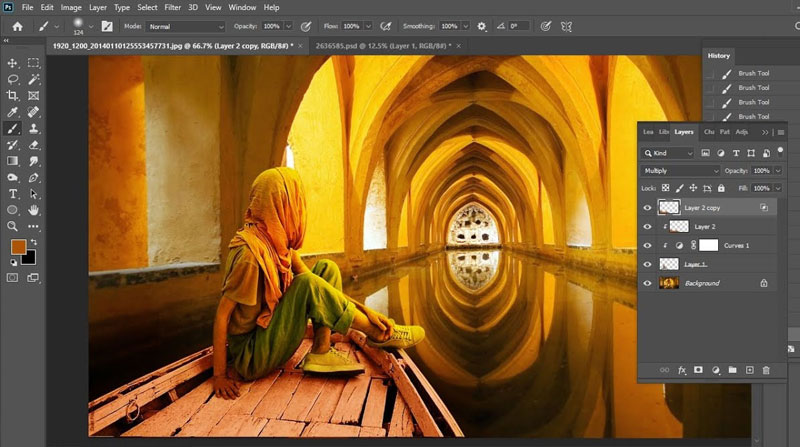Open the Image menu
This screenshot has height=447, width=800.
pyautogui.click(x=71, y=7)
